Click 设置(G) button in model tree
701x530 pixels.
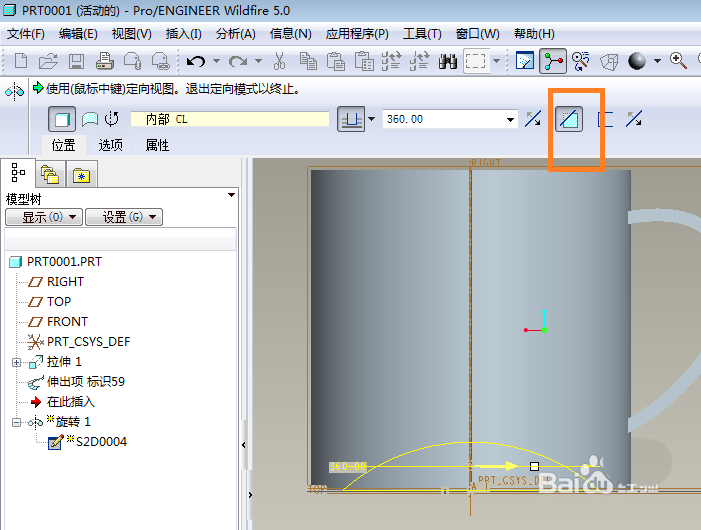point(124,217)
